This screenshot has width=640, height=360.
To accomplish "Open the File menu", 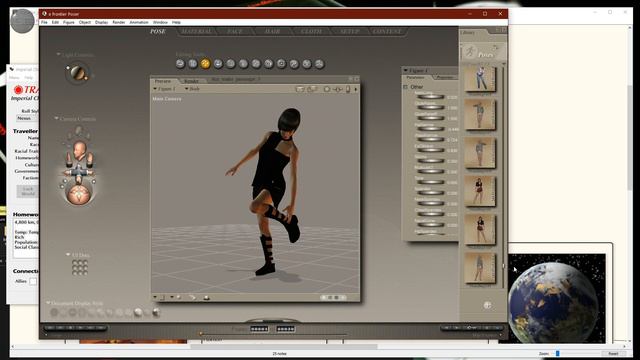I will coord(44,22).
